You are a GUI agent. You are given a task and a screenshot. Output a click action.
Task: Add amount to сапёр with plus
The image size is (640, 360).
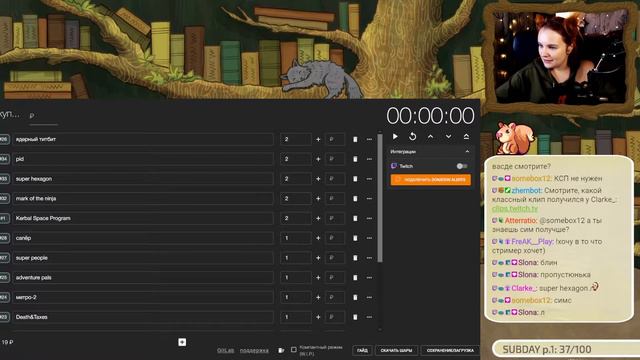tap(318, 238)
